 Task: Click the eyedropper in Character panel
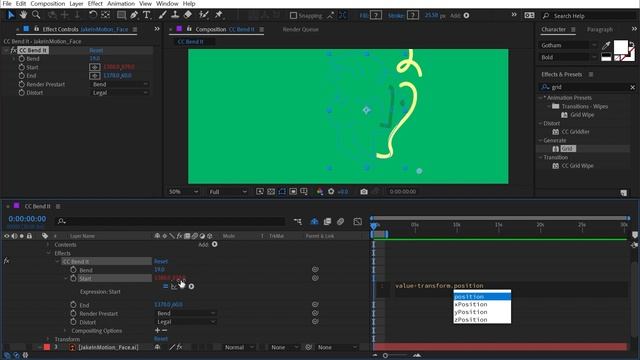point(606,45)
